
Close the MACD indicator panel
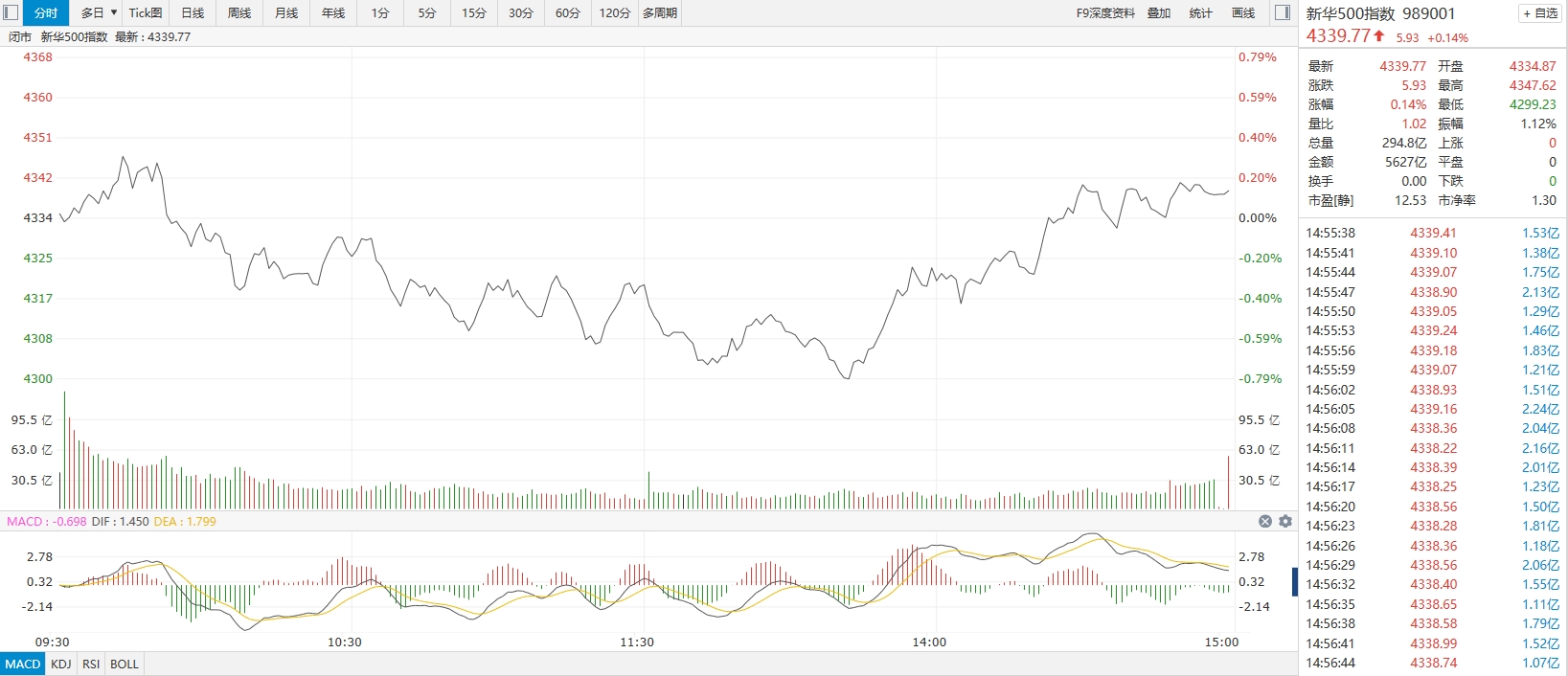pos(1264,522)
